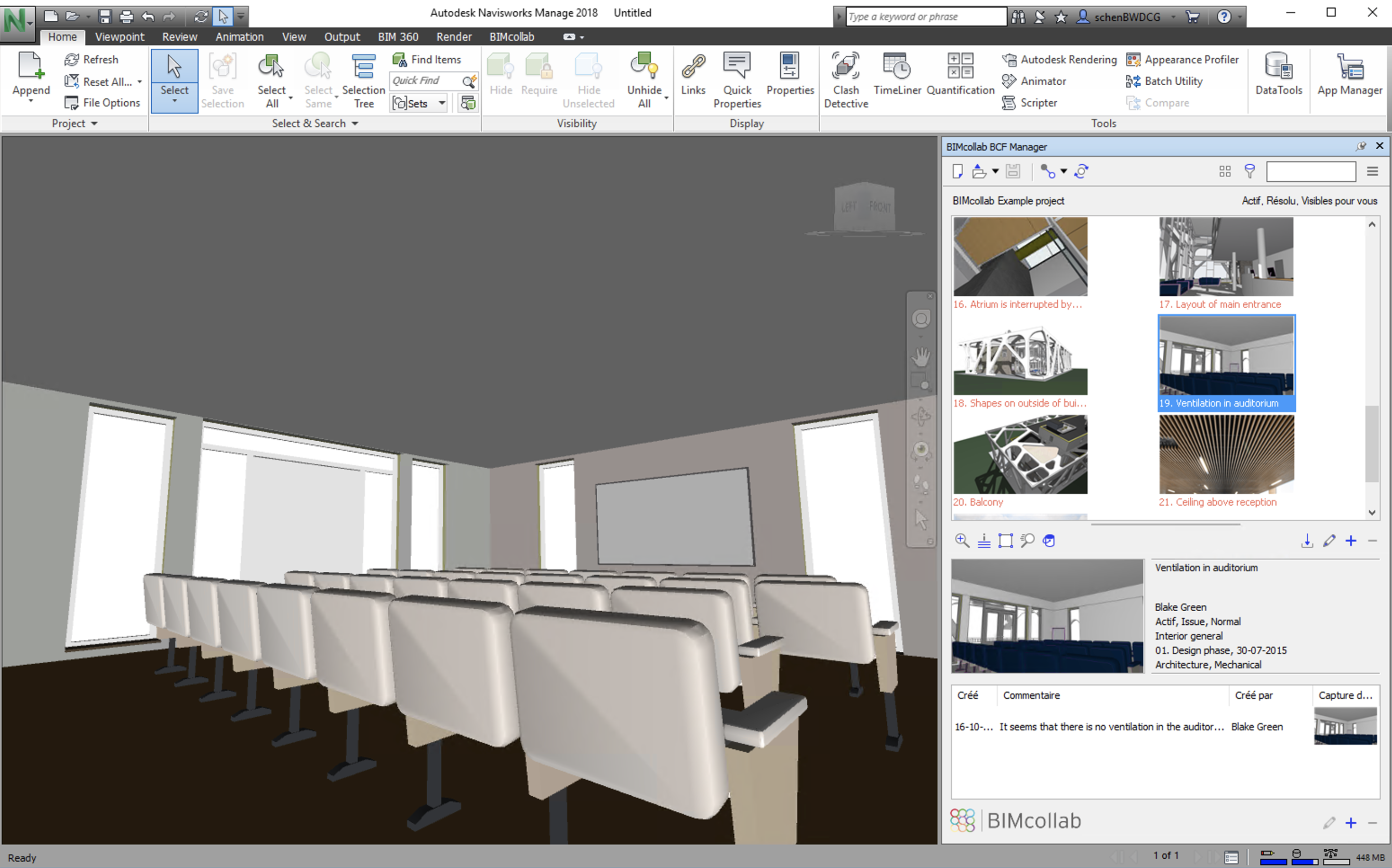The image size is (1392, 868).
Task: Launch the Appearance Profiler
Action: point(1183,59)
